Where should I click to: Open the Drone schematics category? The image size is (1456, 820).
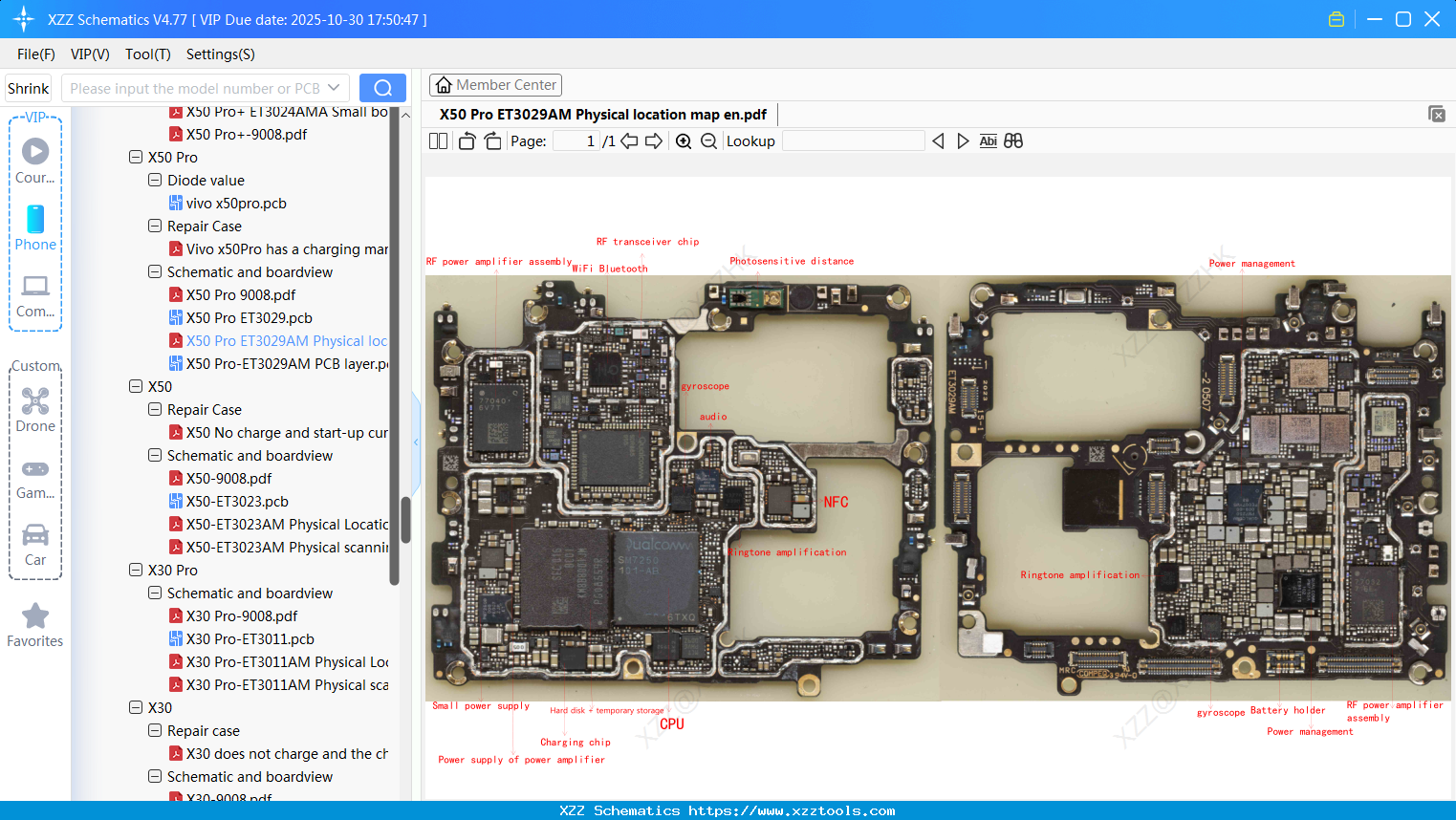pyautogui.click(x=34, y=410)
